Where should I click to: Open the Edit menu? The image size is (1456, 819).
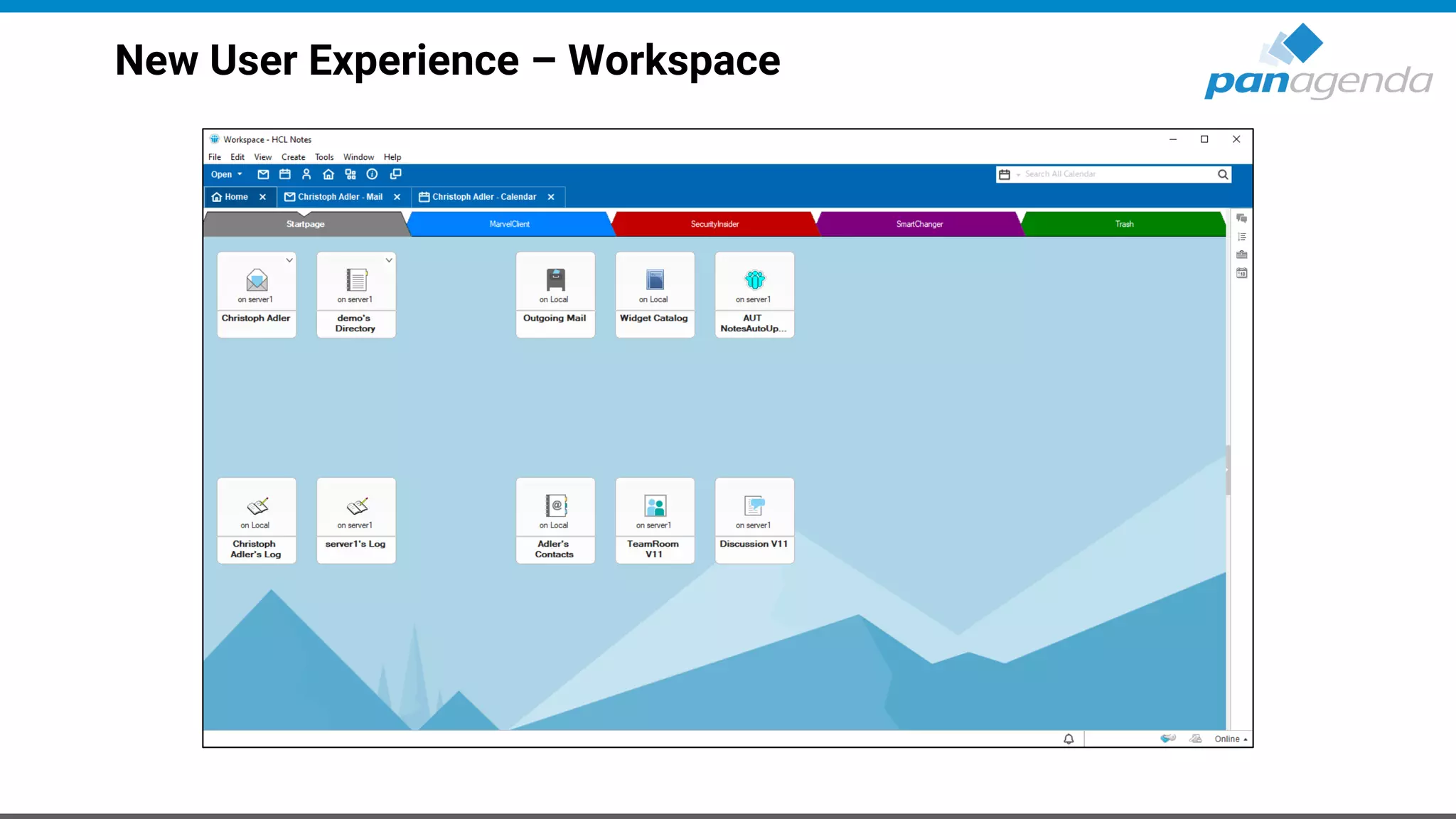pyautogui.click(x=237, y=157)
